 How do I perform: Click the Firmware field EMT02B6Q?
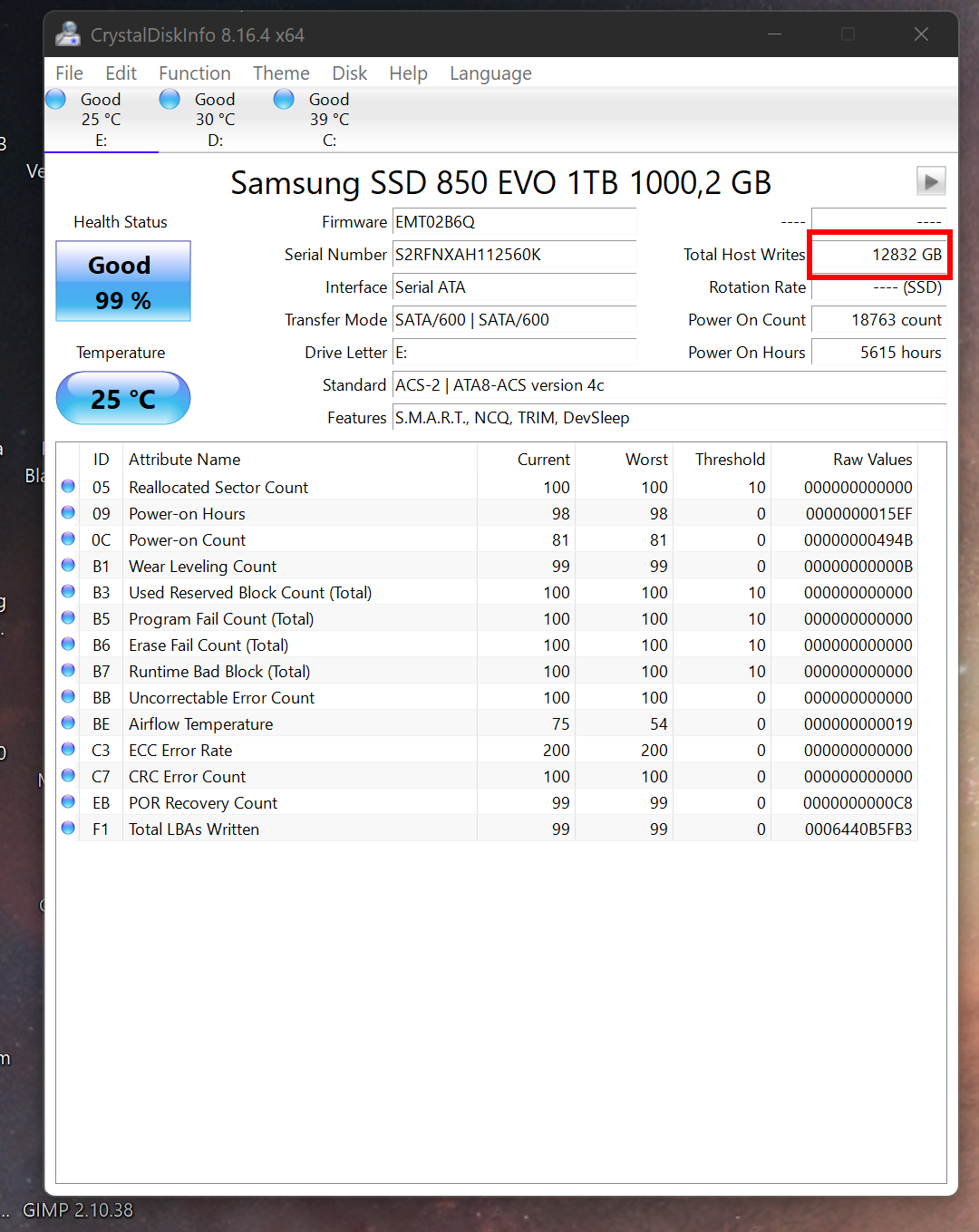point(514,222)
